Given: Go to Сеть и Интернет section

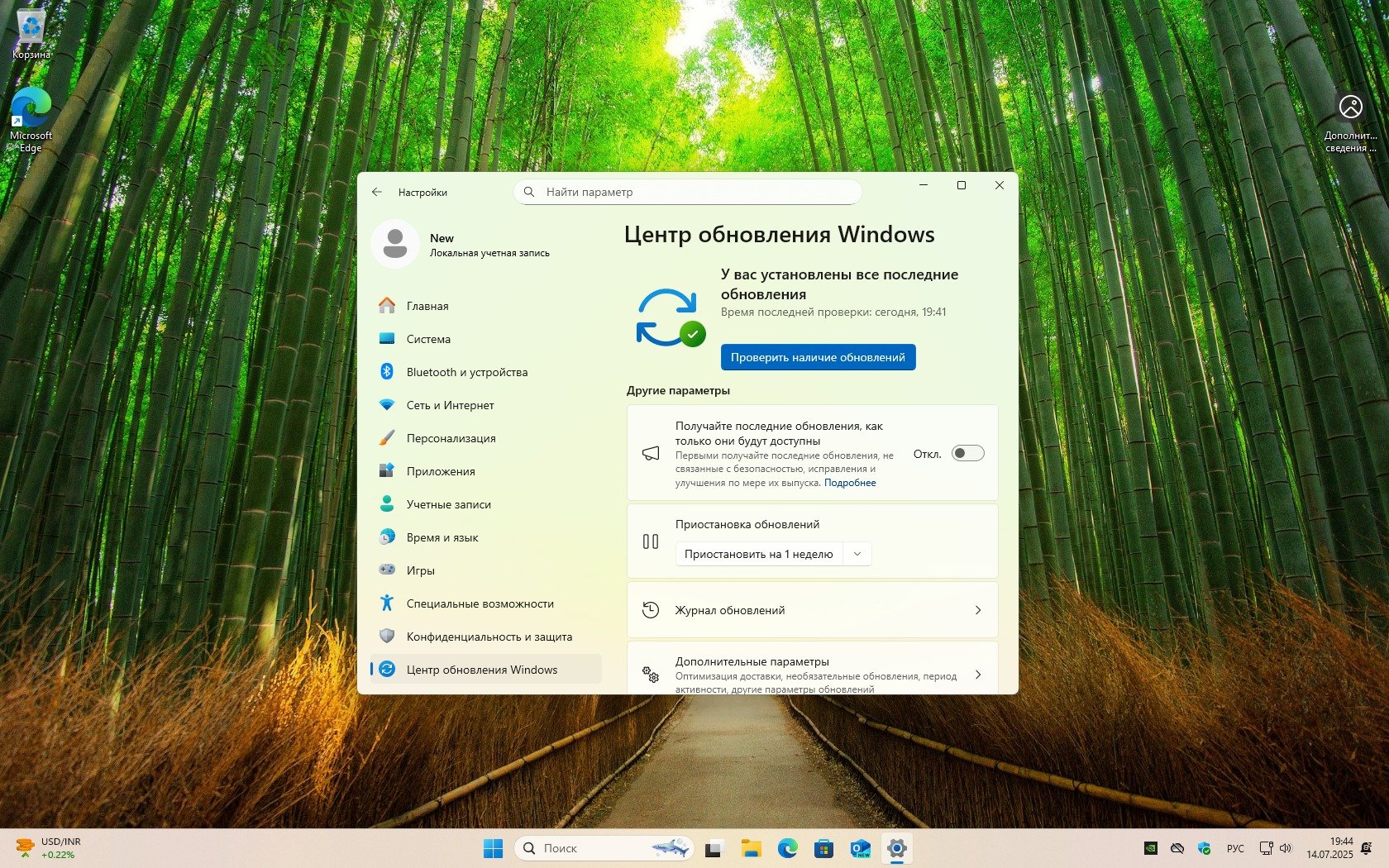Looking at the screenshot, I should pos(450,405).
